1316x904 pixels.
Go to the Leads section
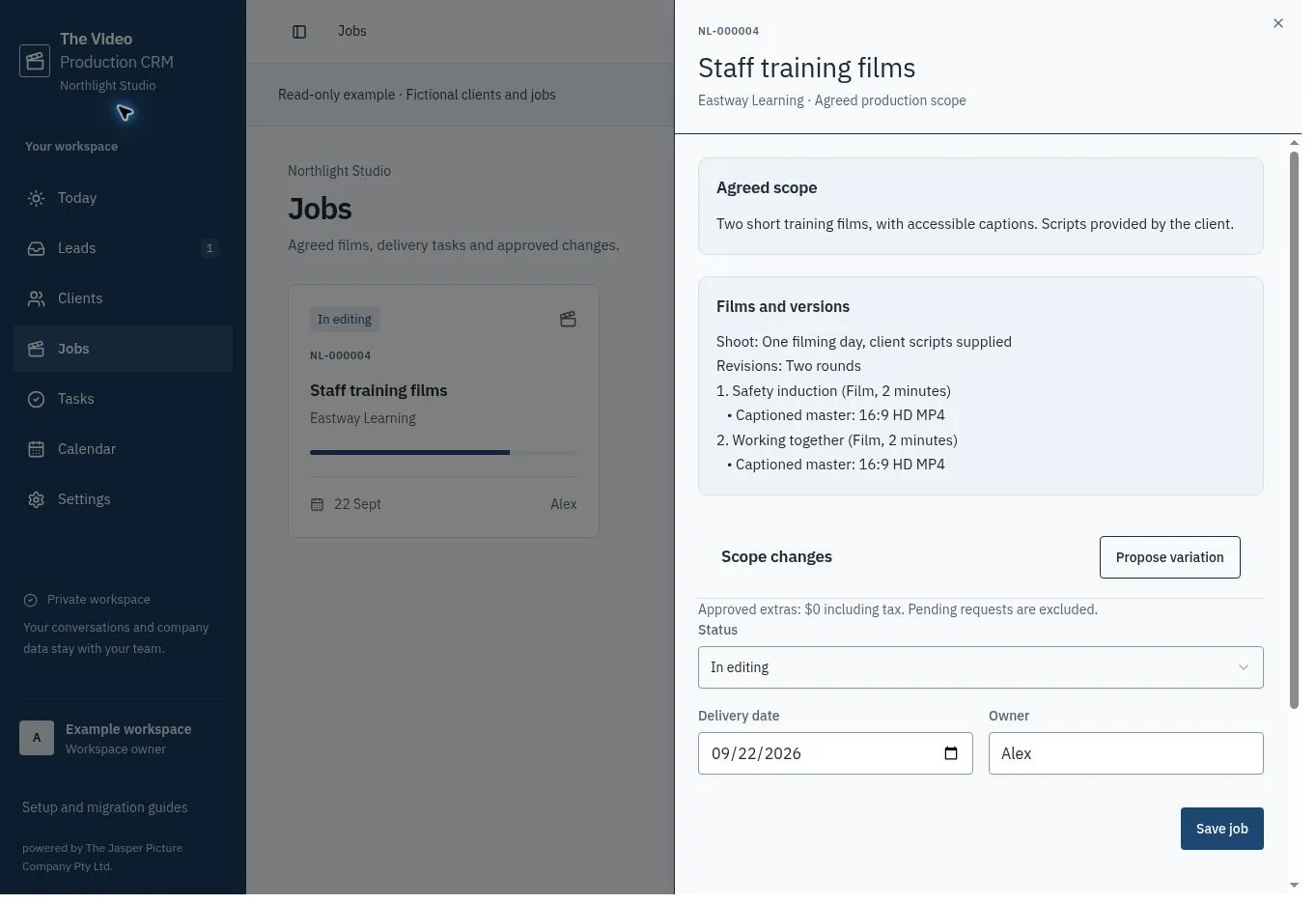click(123, 248)
